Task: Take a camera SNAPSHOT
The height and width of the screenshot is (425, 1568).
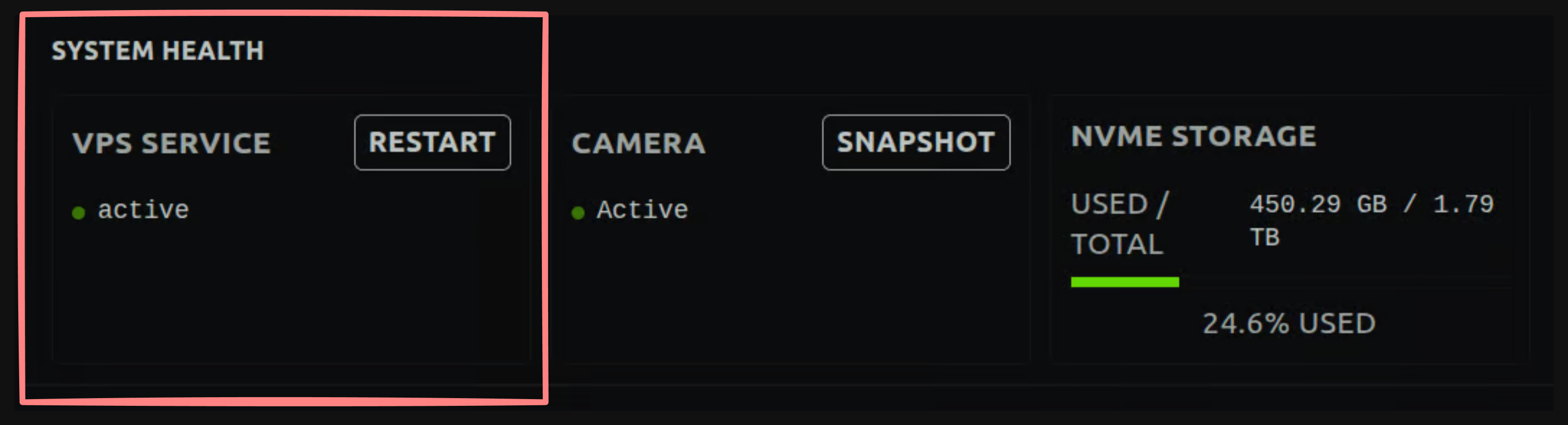Action: click(x=915, y=142)
